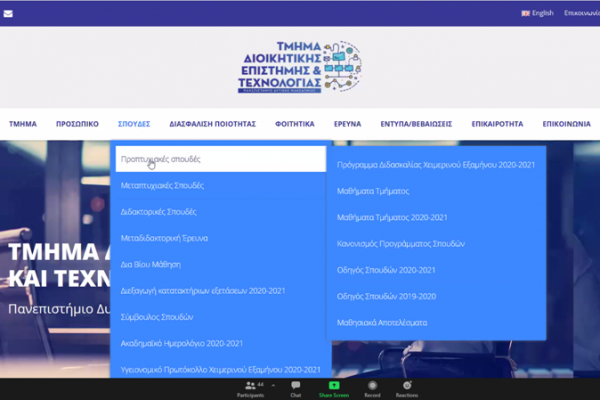
Task: Choose Δια Βίου Μάθηση menu entry
Action: (x=221, y=264)
